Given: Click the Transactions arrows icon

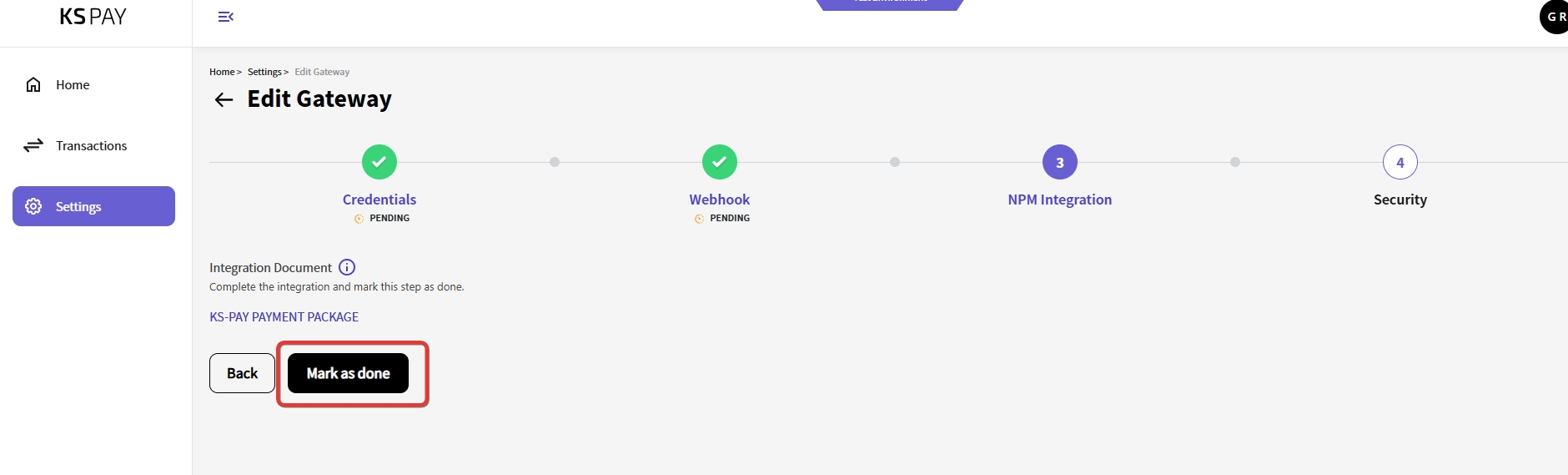Looking at the screenshot, I should tap(33, 145).
